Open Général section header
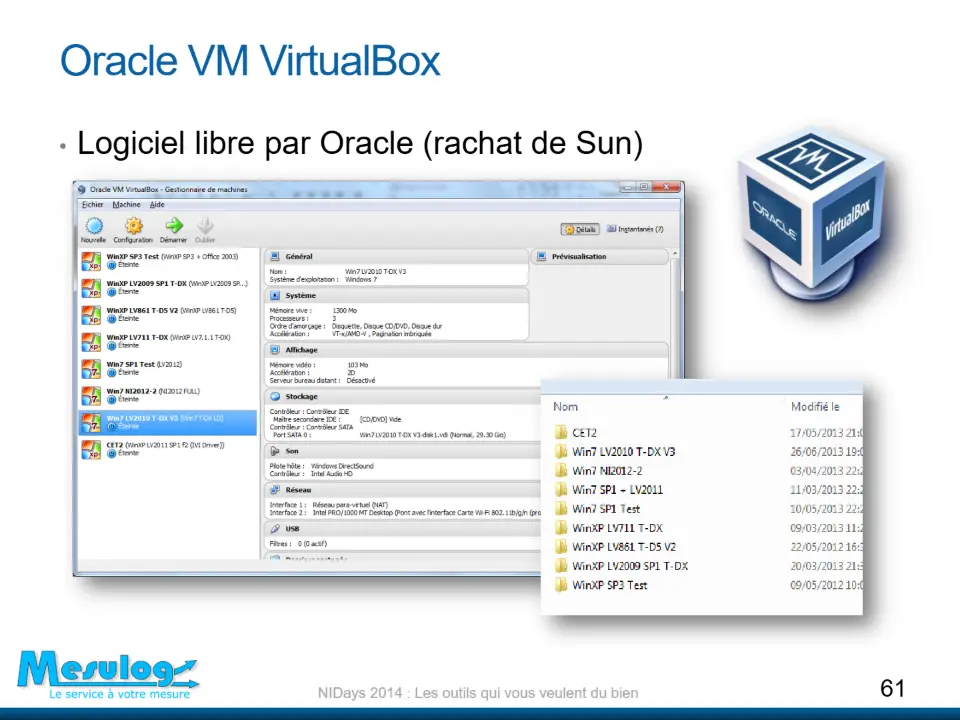The height and width of the screenshot is (720, 960). [x=396, y=257]
